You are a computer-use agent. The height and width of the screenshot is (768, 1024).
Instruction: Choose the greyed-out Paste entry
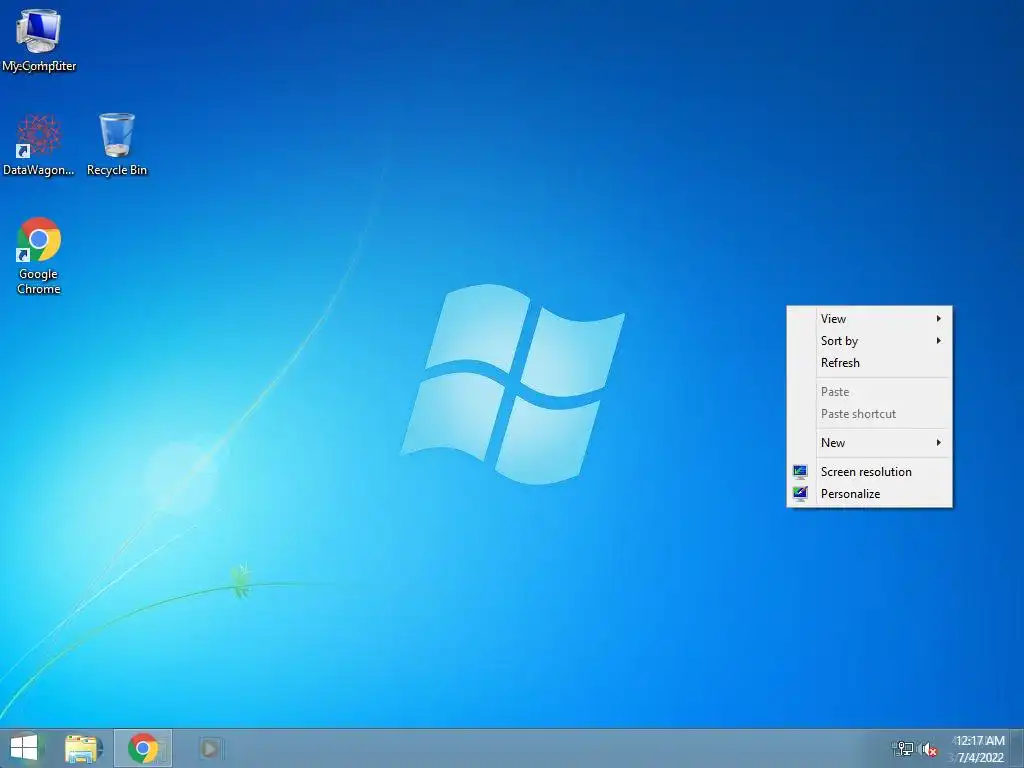869,392
